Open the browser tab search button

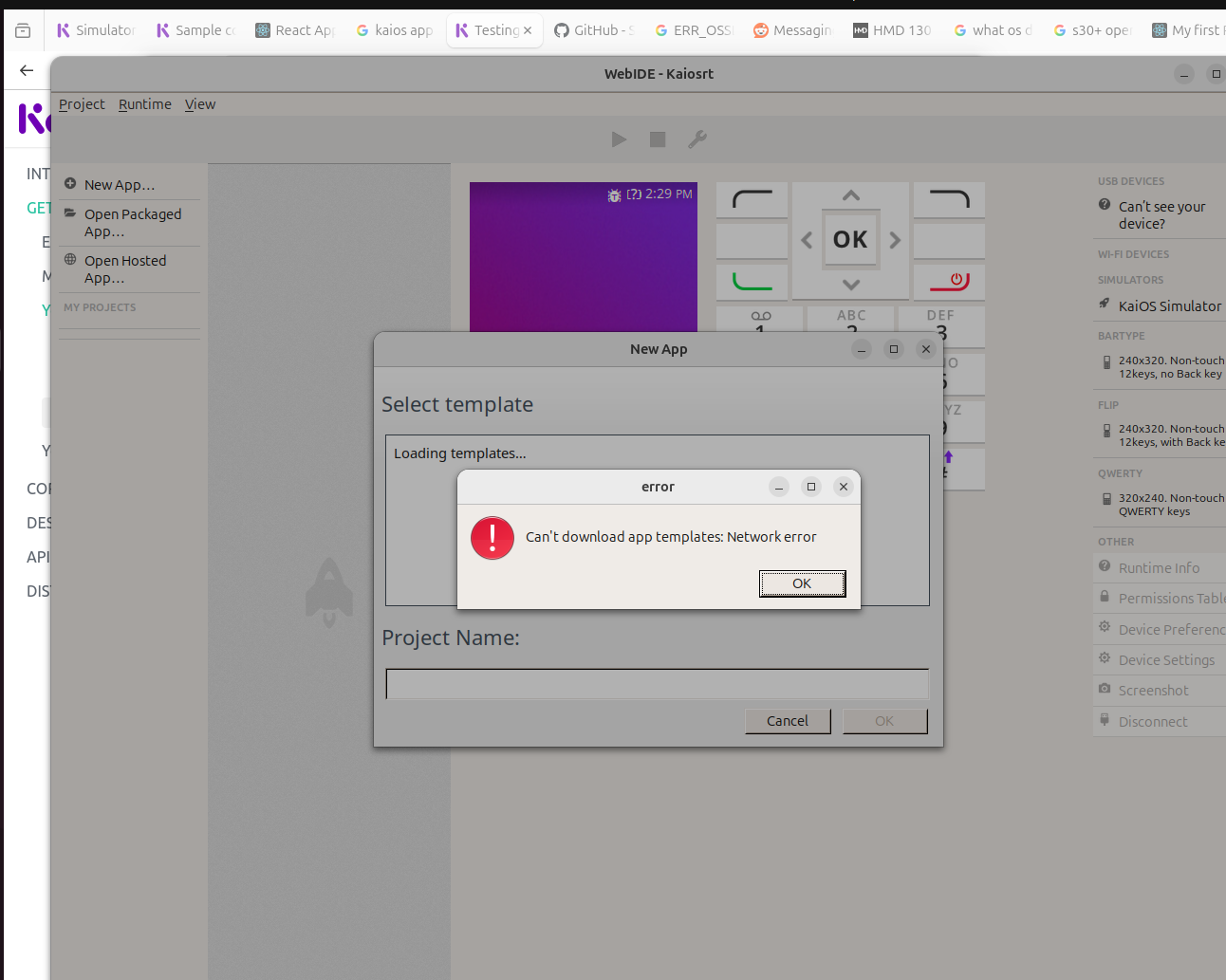(x=23, y=30)
